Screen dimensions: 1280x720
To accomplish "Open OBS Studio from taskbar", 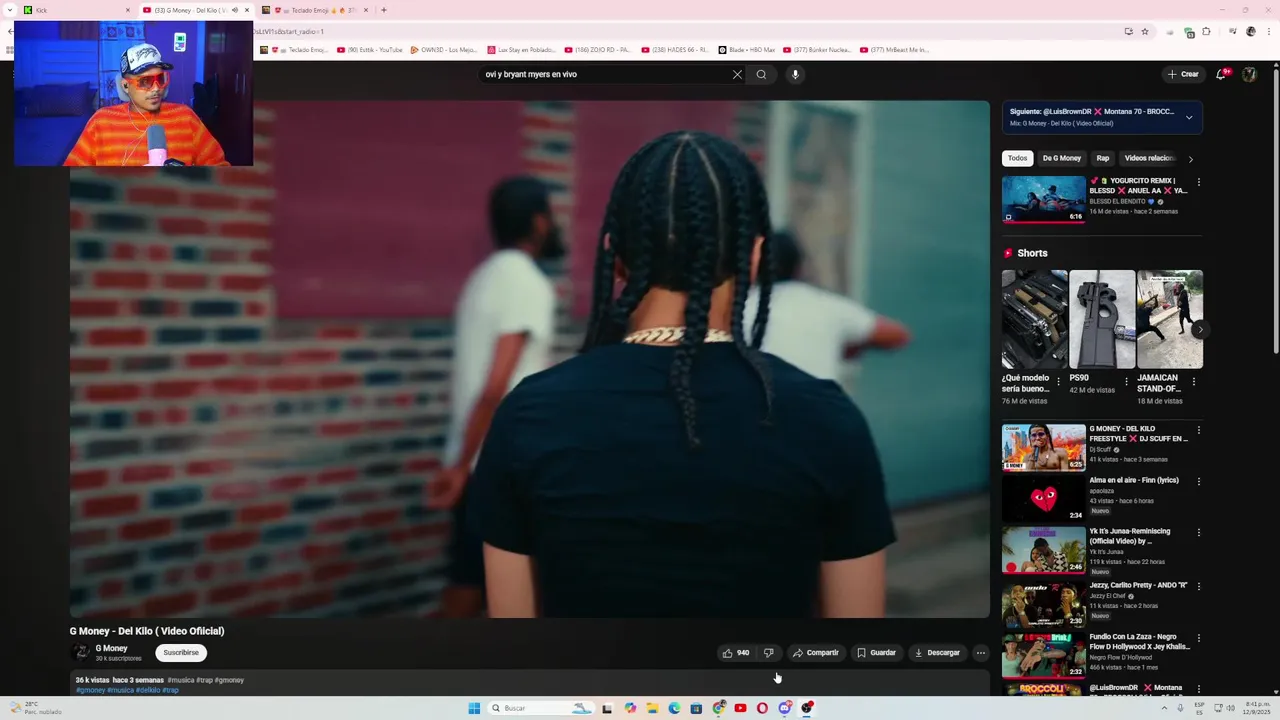I will click(807, 708).
